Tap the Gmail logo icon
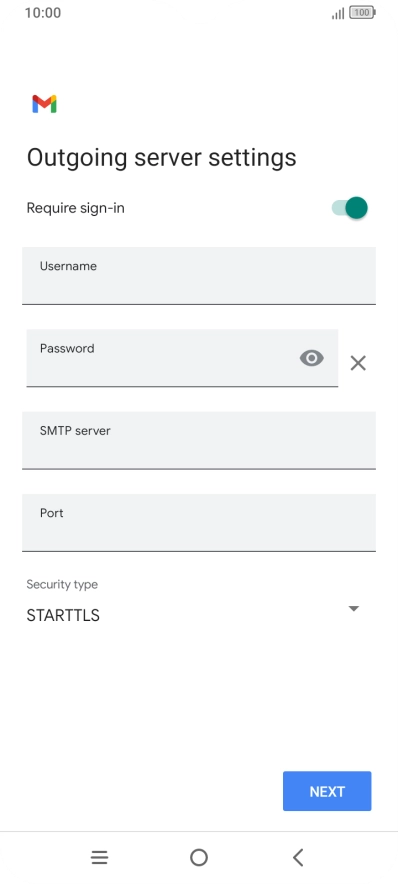Viewport: 398px width, 884px height. pyautogui.click(x=44, y=104)
